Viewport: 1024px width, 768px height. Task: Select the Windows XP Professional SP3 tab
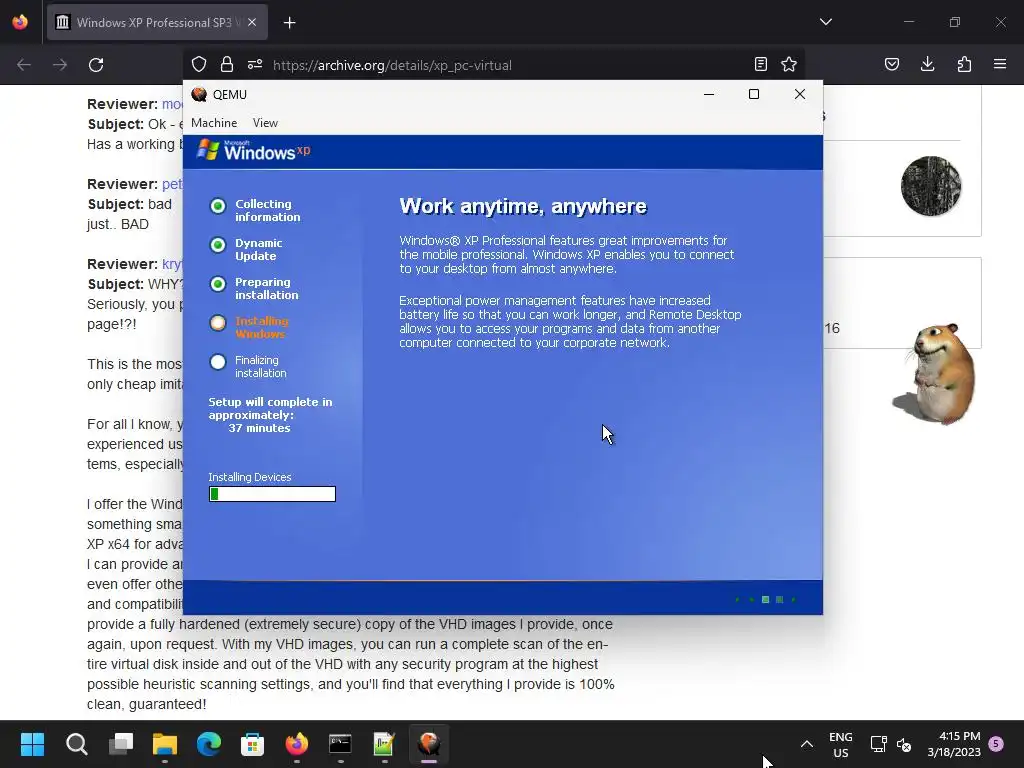coord(157,23)
